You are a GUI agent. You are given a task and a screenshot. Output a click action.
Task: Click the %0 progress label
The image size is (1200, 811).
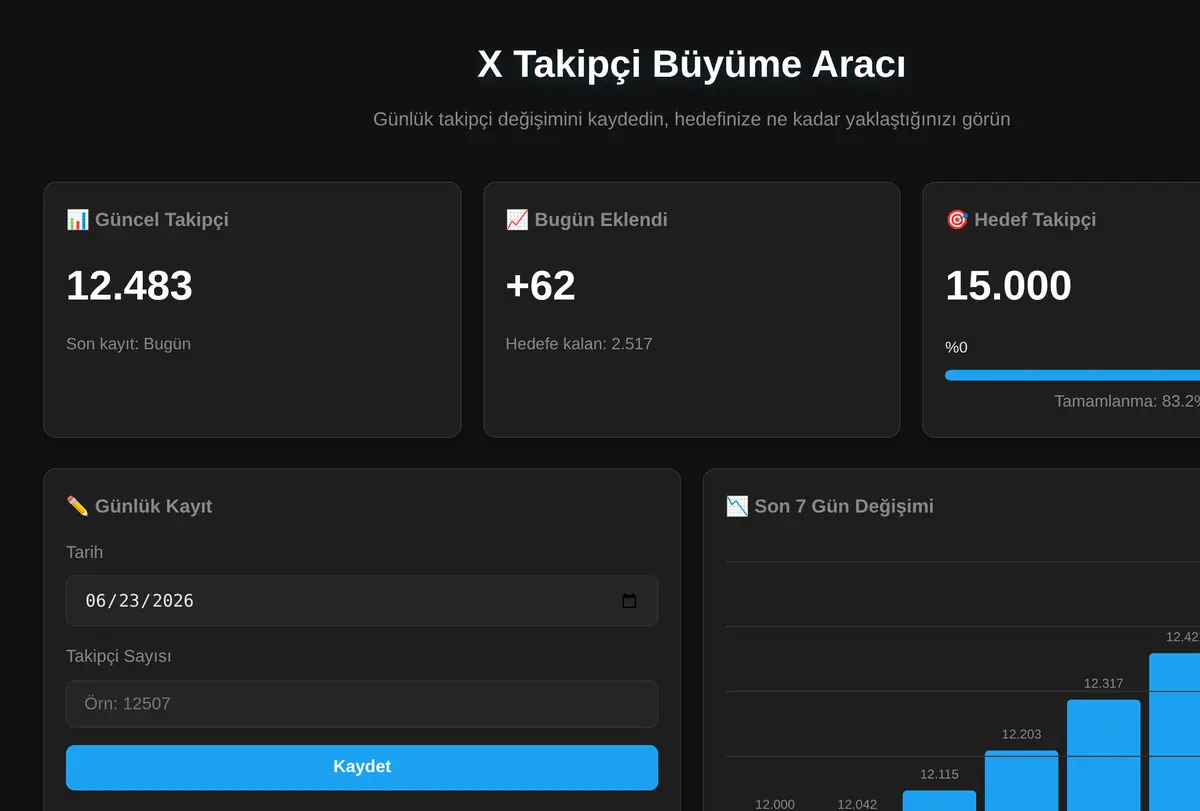tap(957, 348)
